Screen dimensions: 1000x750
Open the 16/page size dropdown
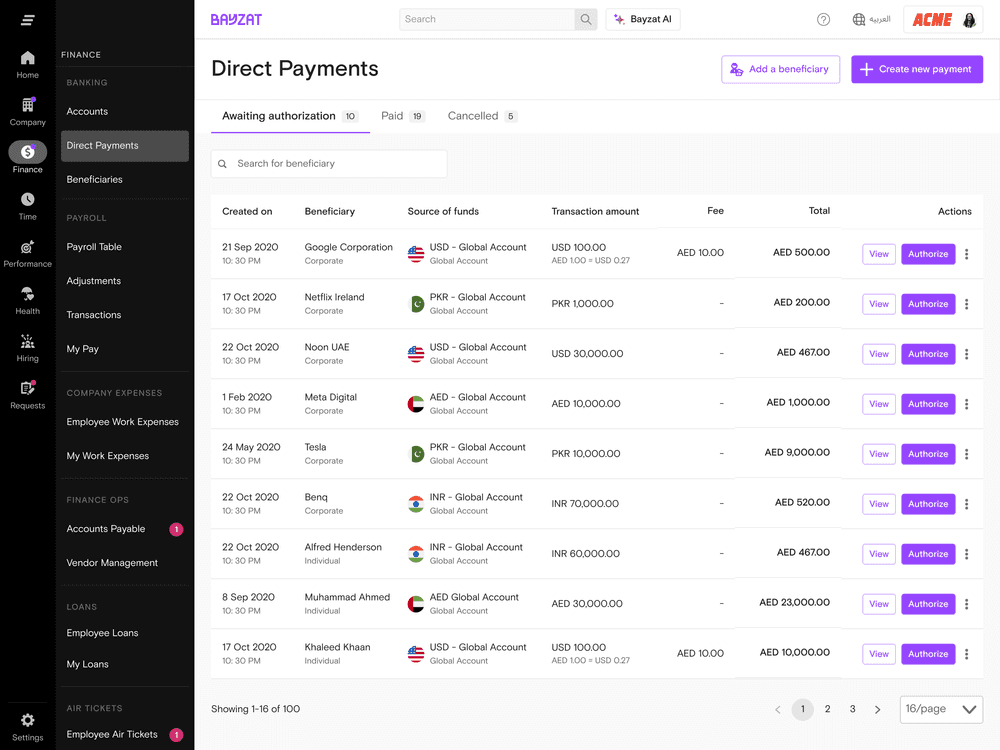[941, 709]
